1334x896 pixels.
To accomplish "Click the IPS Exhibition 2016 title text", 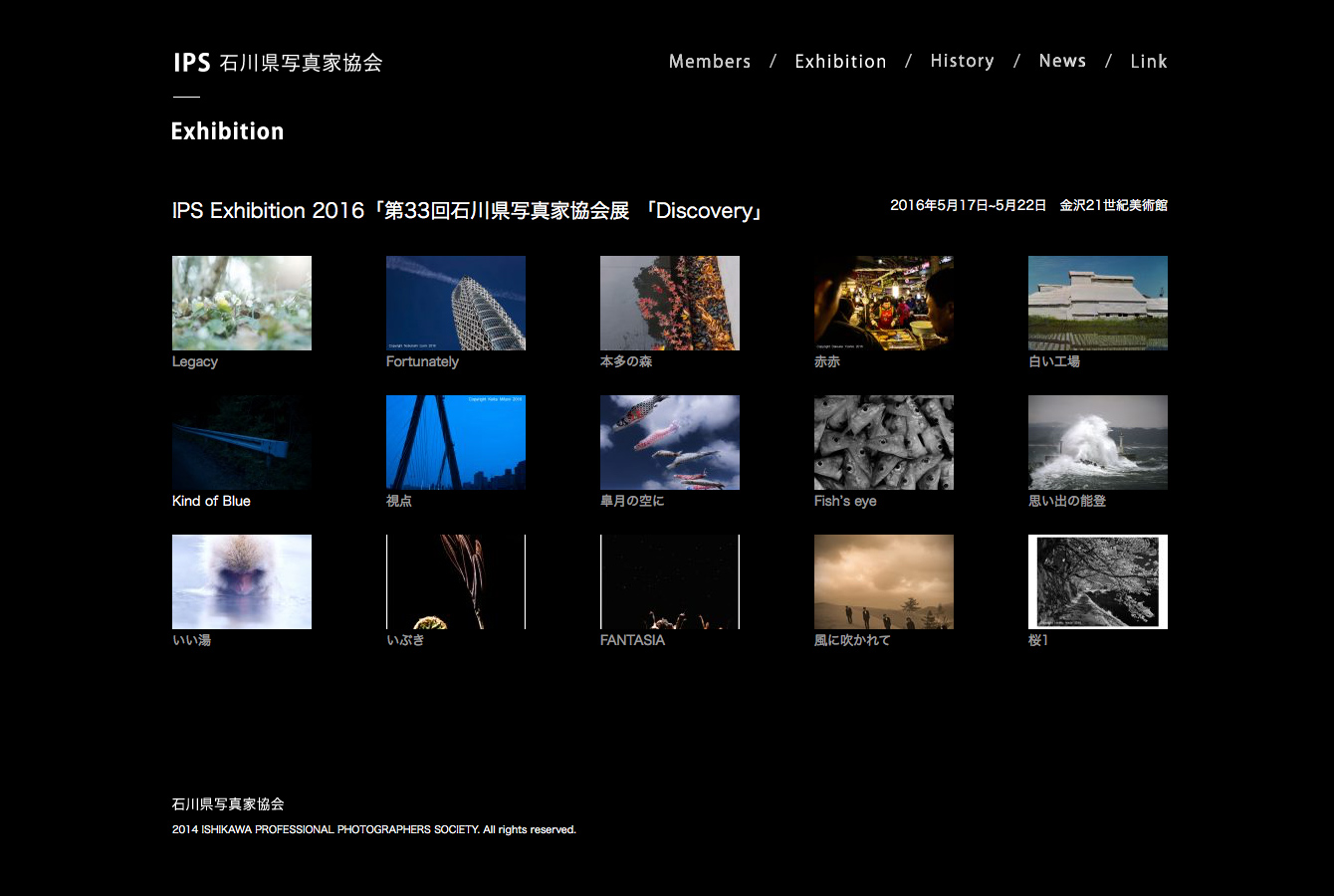I will tap(468, 211).
